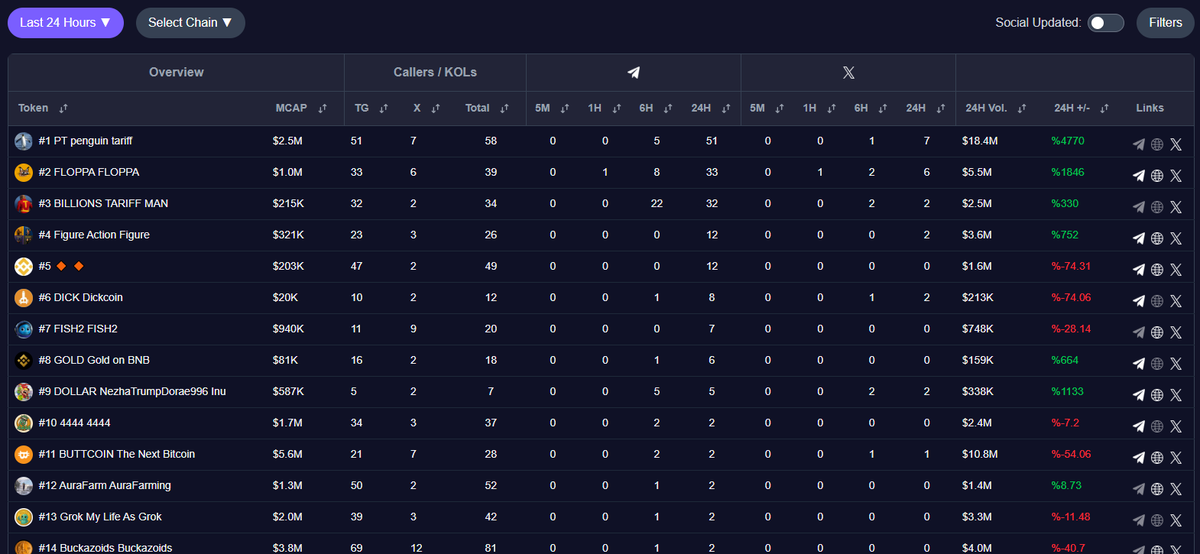
Task: Open the Select Chain dropdown
Action: coord(190,22)
